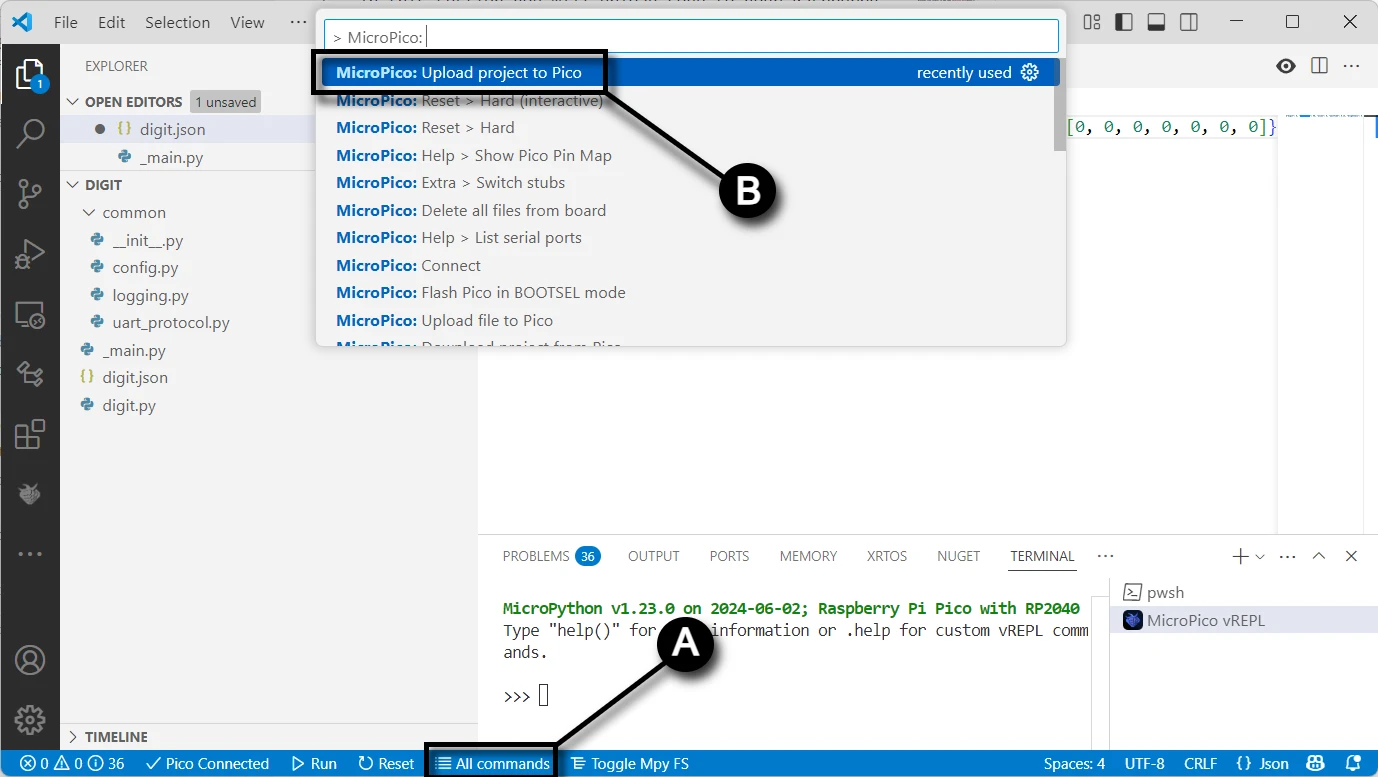Switch to the PORTS tab
The image size is (1378, 777).
tap(729, 556)
